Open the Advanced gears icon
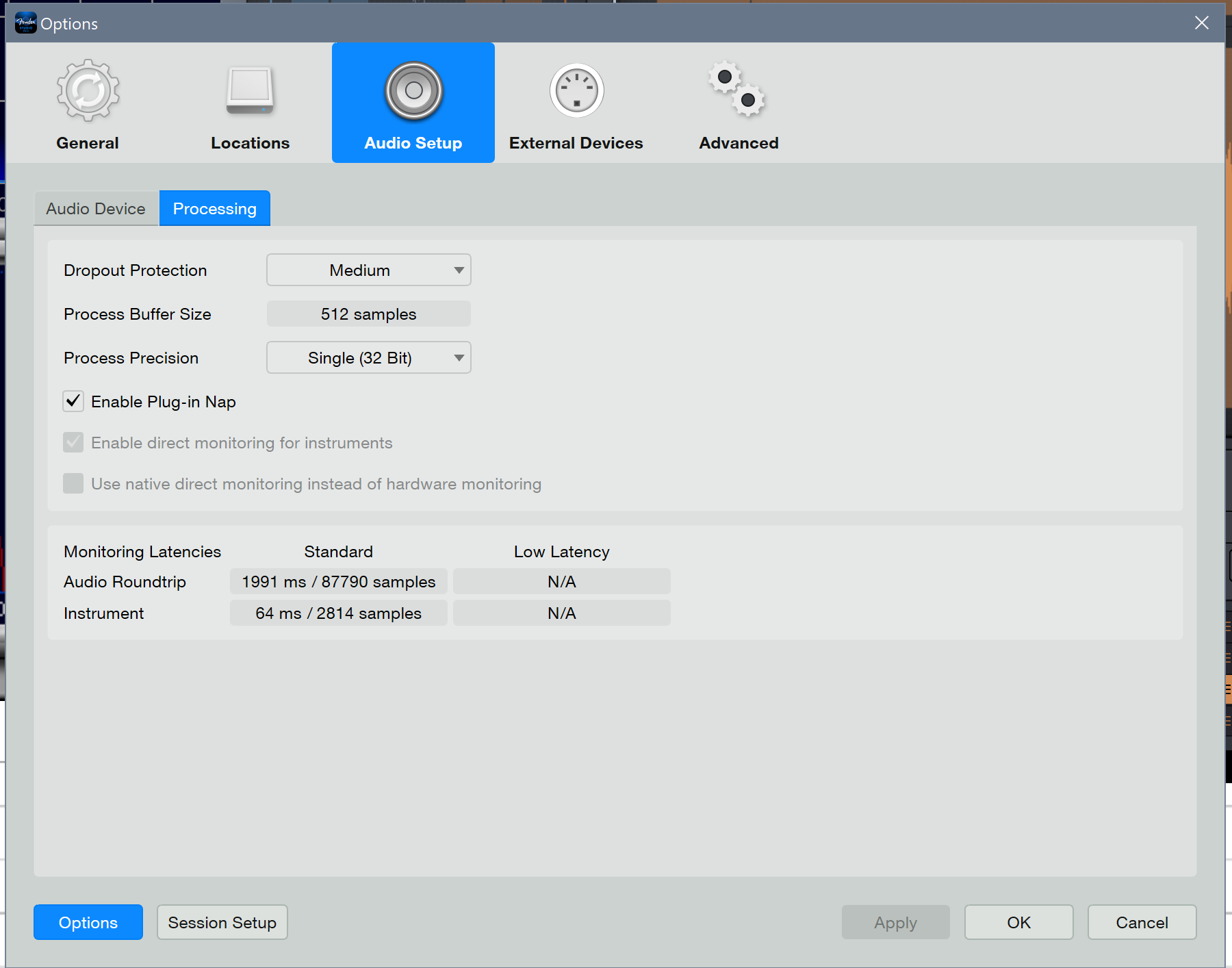1232x968 pixels. coord(738,90)
